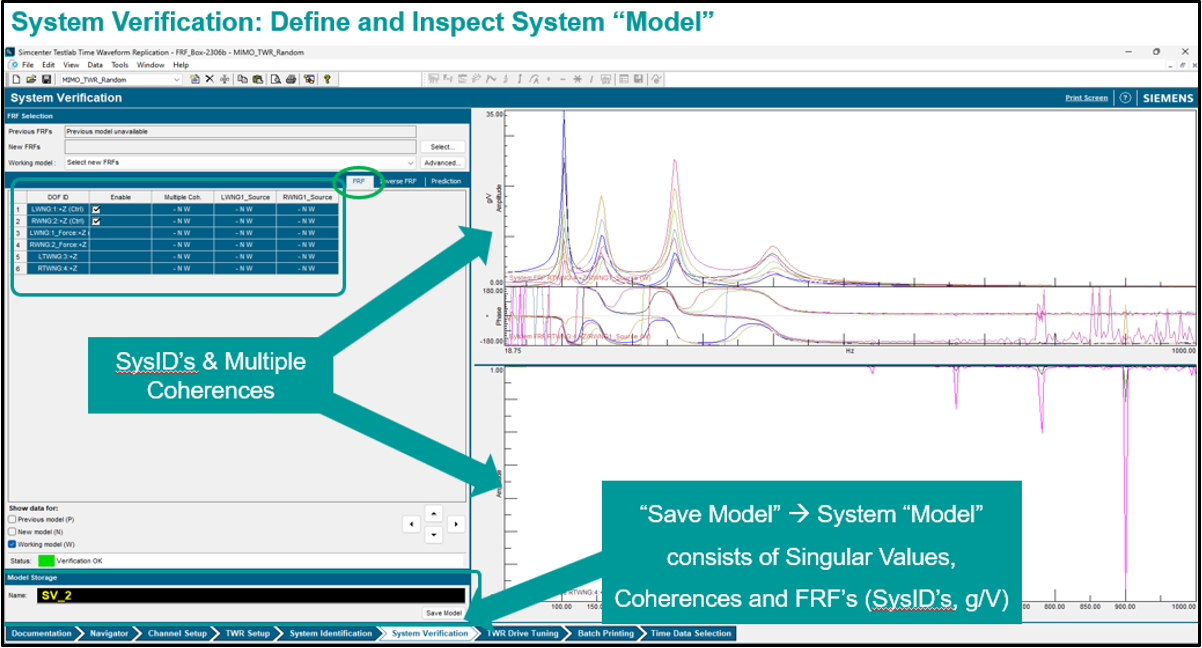Enable the Previous model (P) checkbox
Image resolution: width=1202 pixels, height=648 pixels.
tap(12, 519)
